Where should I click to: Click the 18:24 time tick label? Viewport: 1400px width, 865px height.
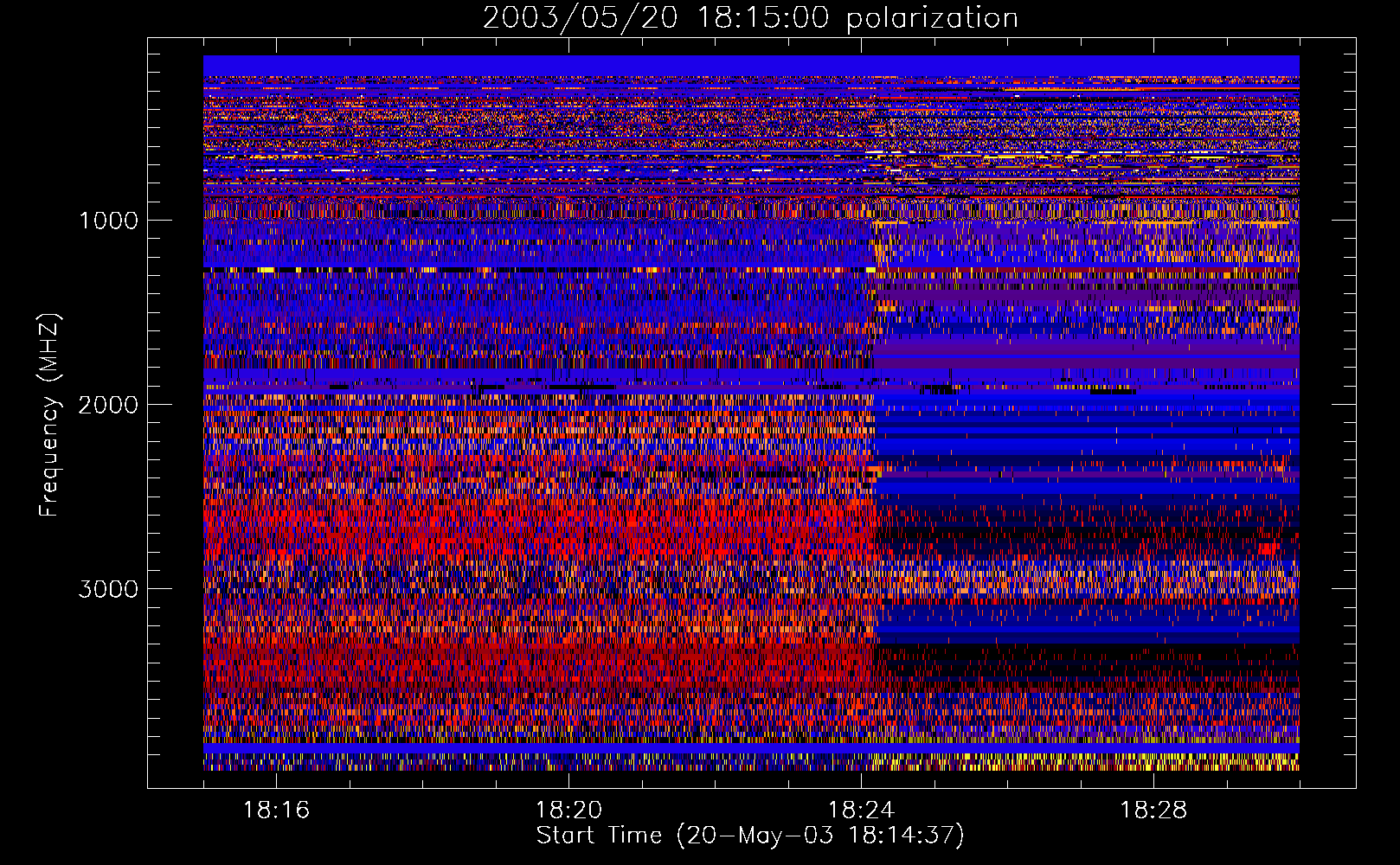861,811
